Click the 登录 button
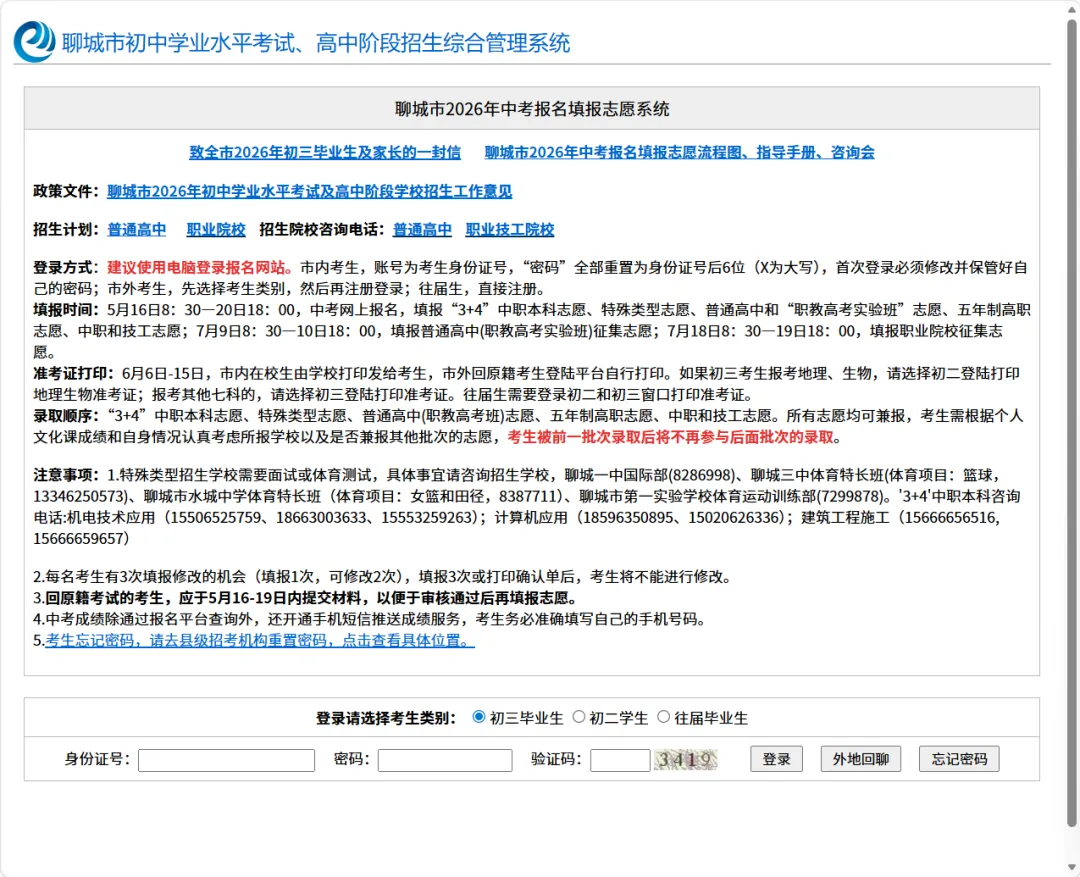Screen dimensions: 1080x877 (776, 759)
